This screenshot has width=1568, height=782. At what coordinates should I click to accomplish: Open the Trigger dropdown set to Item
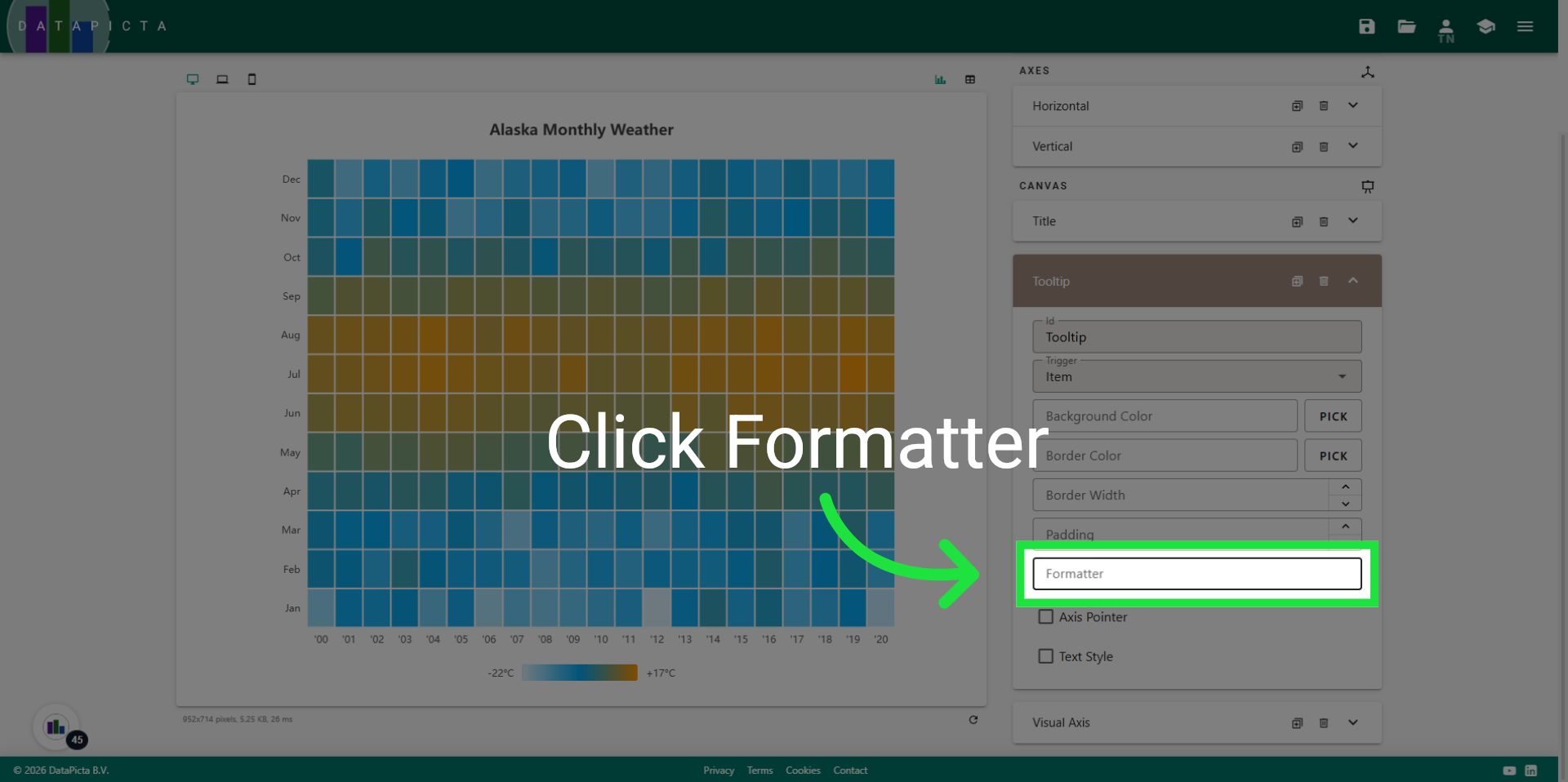1197,376
